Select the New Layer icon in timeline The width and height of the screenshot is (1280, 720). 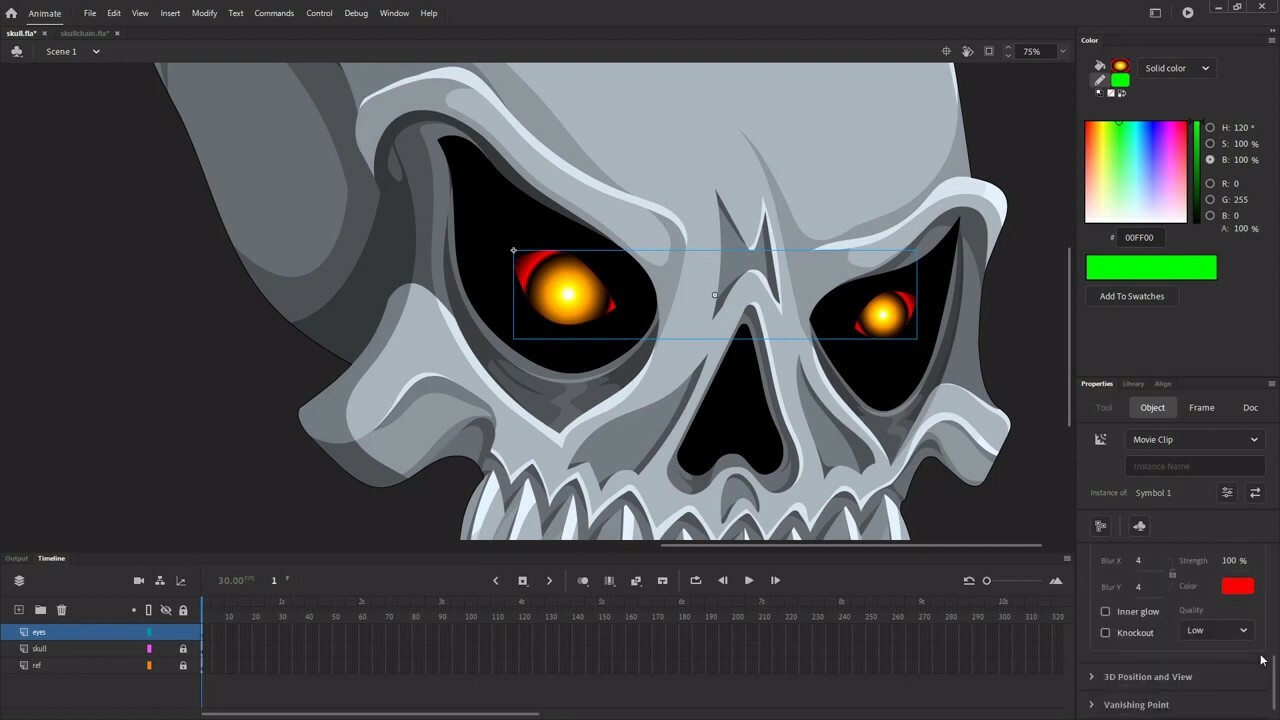click(18, 610)
